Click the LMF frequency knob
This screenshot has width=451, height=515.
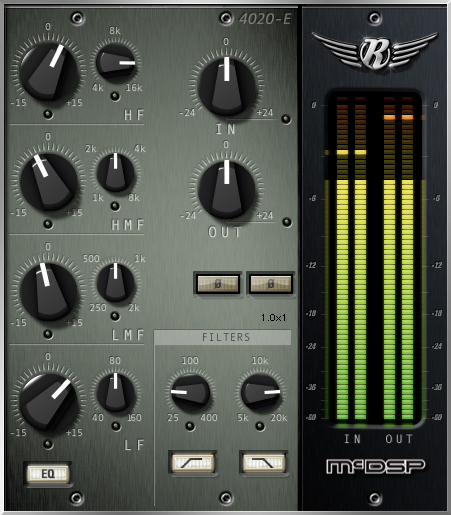[x=116, y=283]
